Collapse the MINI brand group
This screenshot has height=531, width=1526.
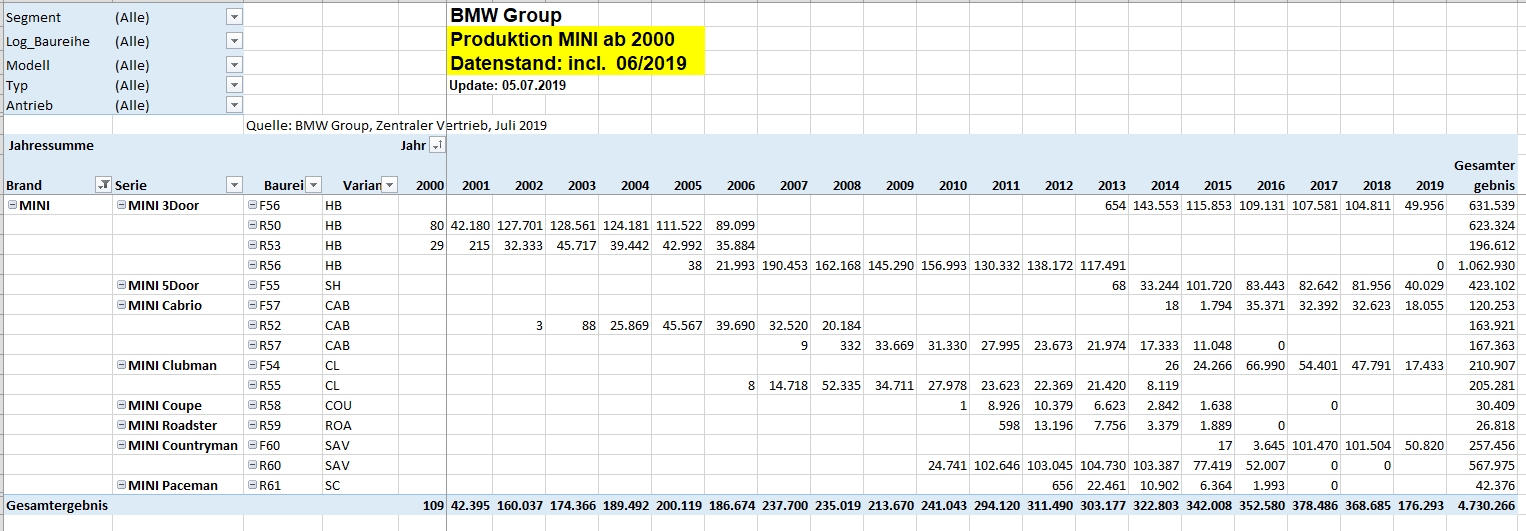point(12,205)
